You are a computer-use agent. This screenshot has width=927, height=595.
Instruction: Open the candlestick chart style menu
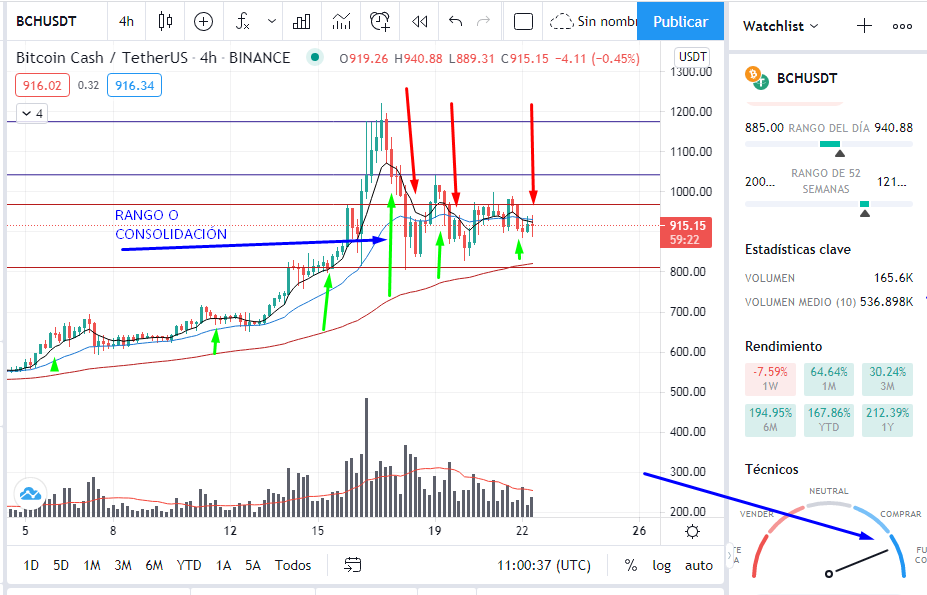(x=166, y=21)
